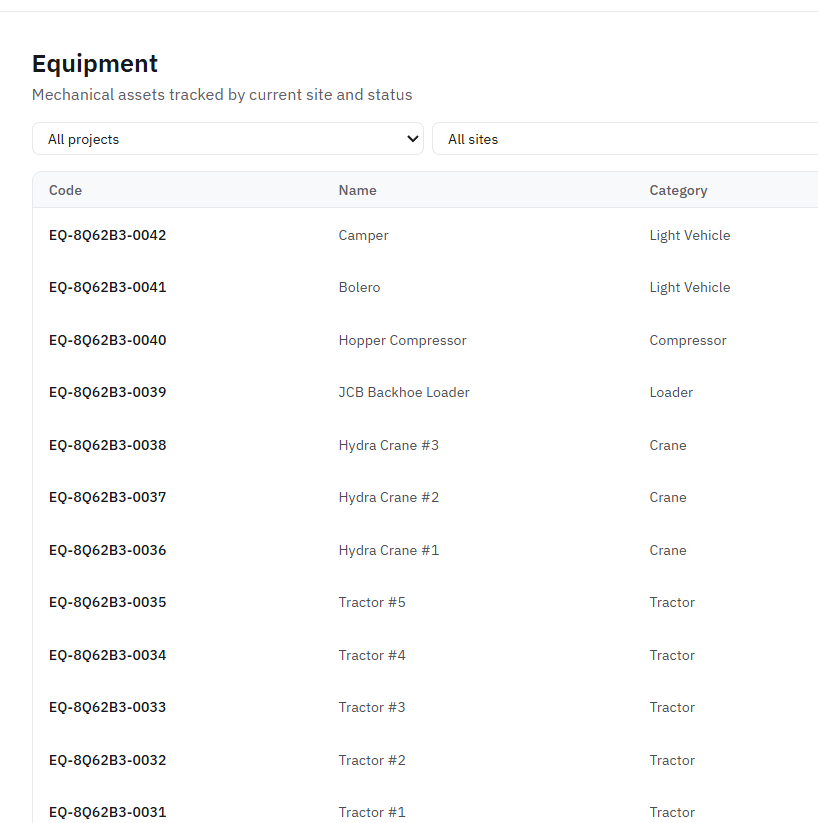Select equipment code EQ-8Q62B3-0034
This screenshot has height=823, width=818.
point(107,655)
